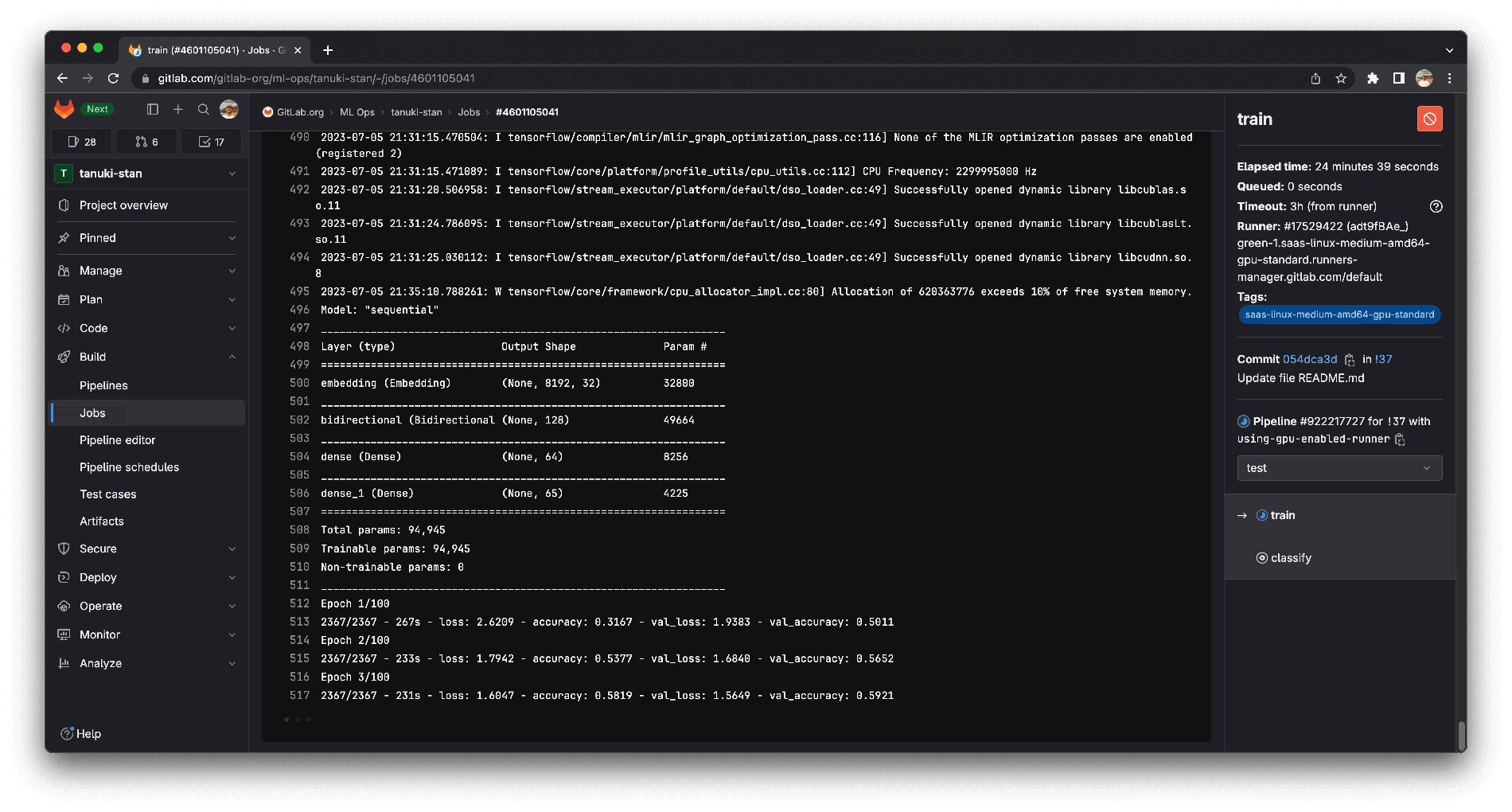1512x812 pixels.
Task: Click the classify job in pipeline list
Action: point(1289,557)
